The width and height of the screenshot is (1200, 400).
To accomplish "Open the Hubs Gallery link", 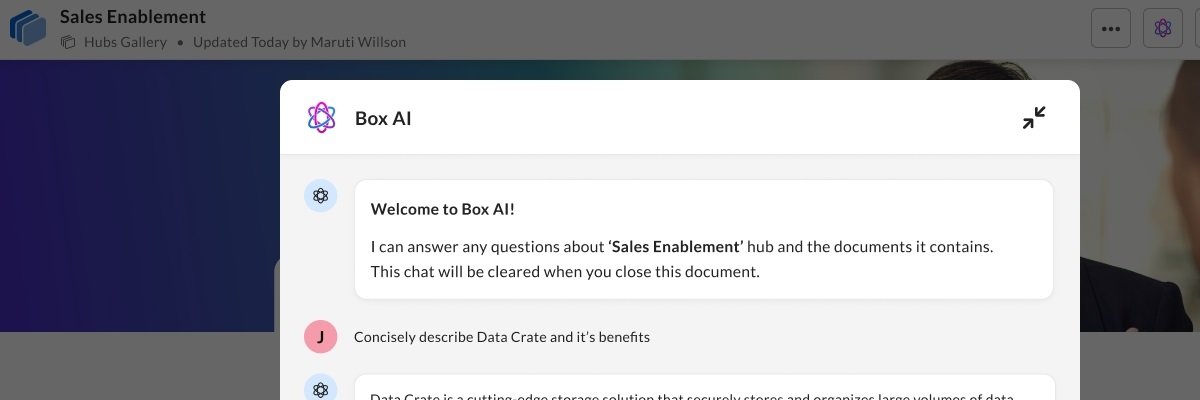I will tap(125, 43).
